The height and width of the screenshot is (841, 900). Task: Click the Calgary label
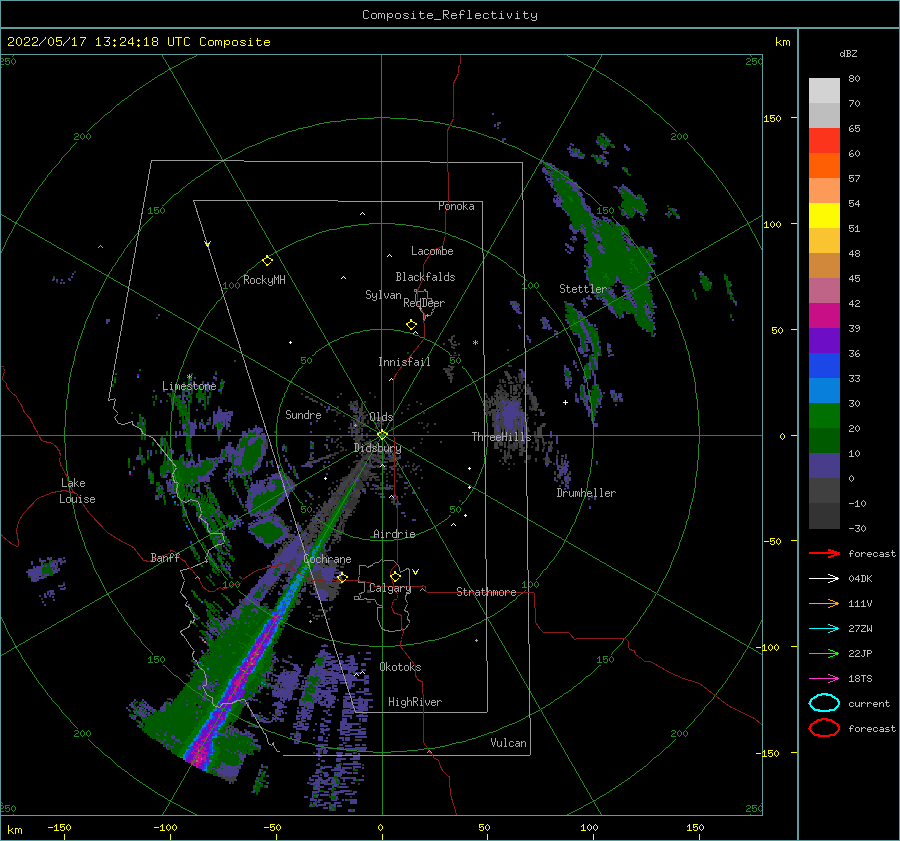pyautogui.click(x=390, y=588)
